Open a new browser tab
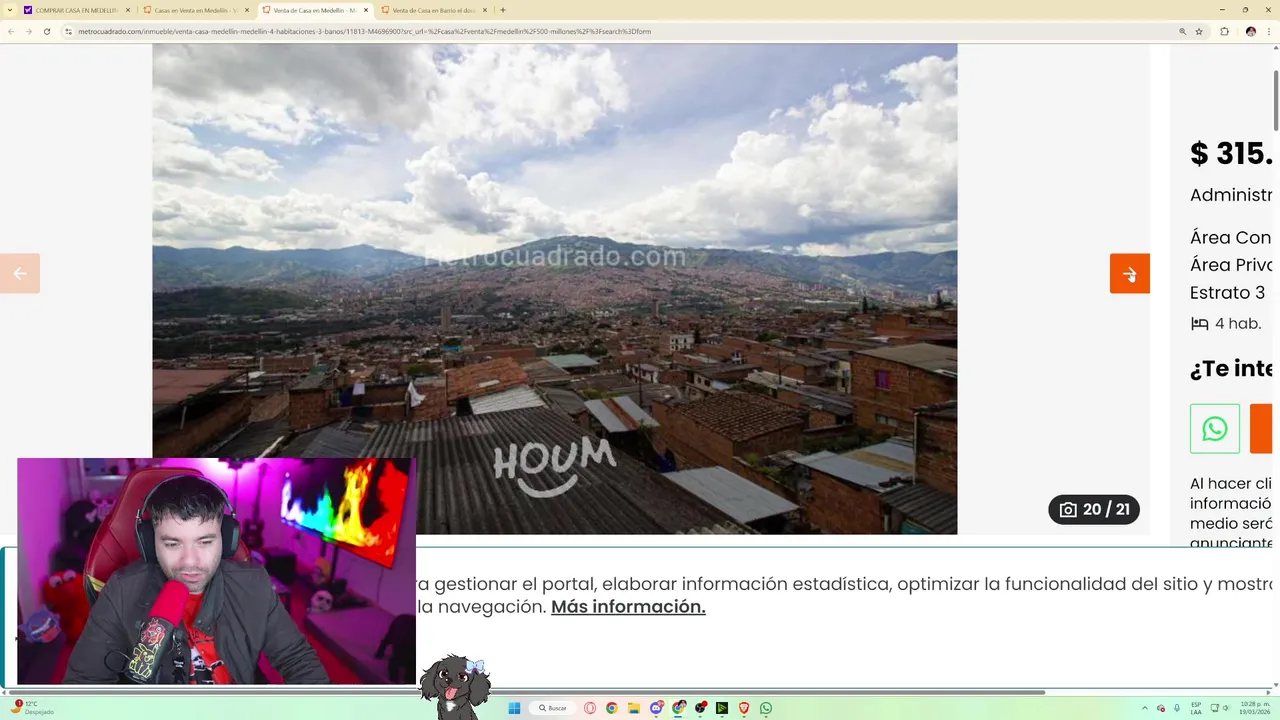The height and width of the screenshot is (720, 1280). click(x=502, y=10)
